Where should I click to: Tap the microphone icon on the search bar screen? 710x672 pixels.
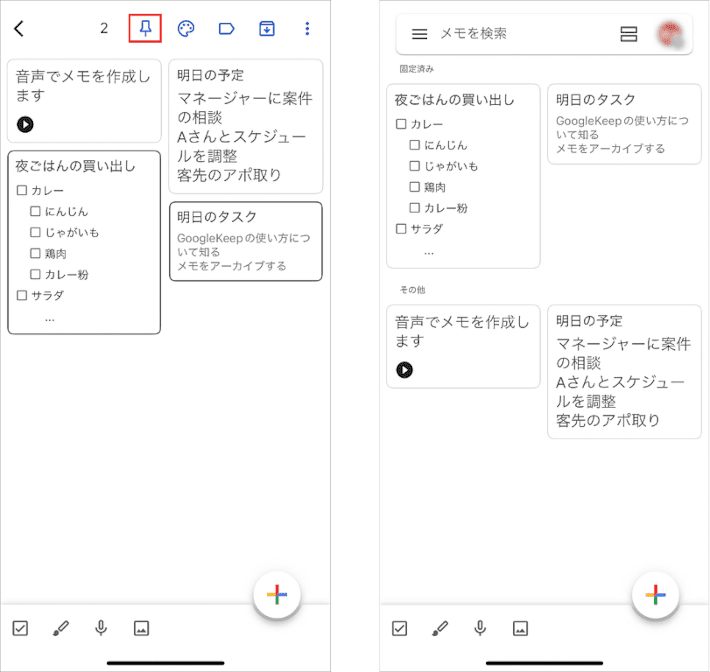tap(480, 628)
